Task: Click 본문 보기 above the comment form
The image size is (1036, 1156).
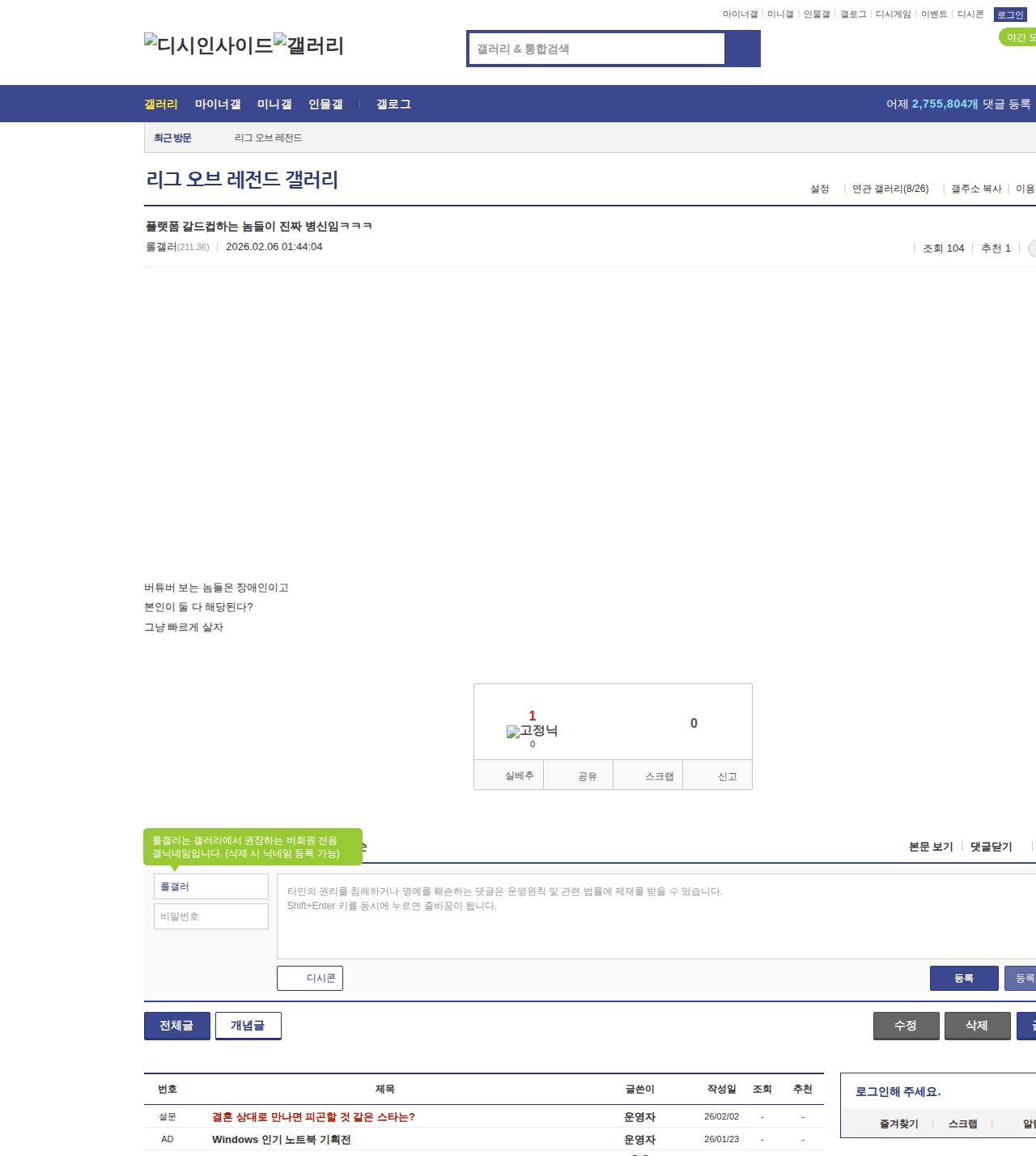Action: (x=931, y=847)
